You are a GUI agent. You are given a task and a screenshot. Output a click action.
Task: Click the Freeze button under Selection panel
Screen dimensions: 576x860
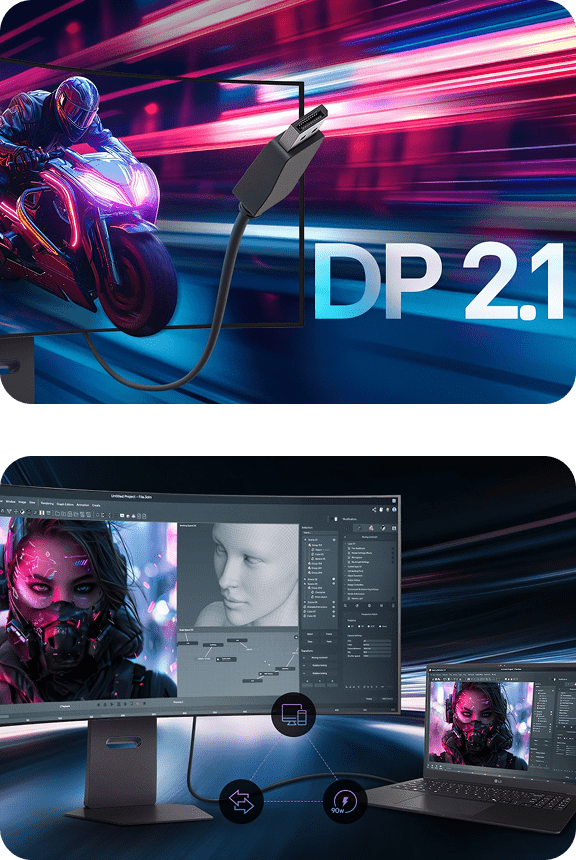point(329,634)
